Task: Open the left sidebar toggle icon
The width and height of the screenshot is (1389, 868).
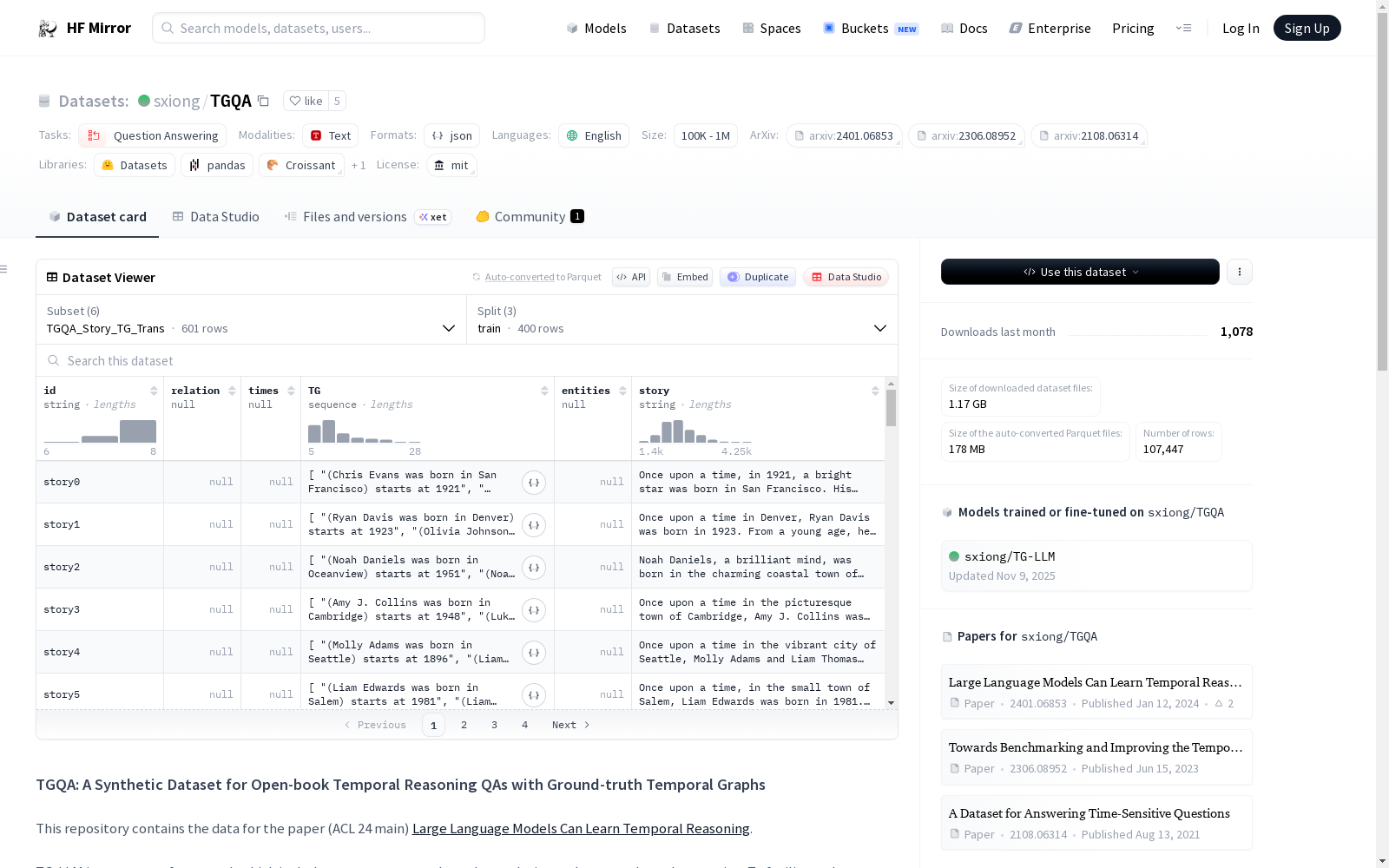Action: point(4,269)
